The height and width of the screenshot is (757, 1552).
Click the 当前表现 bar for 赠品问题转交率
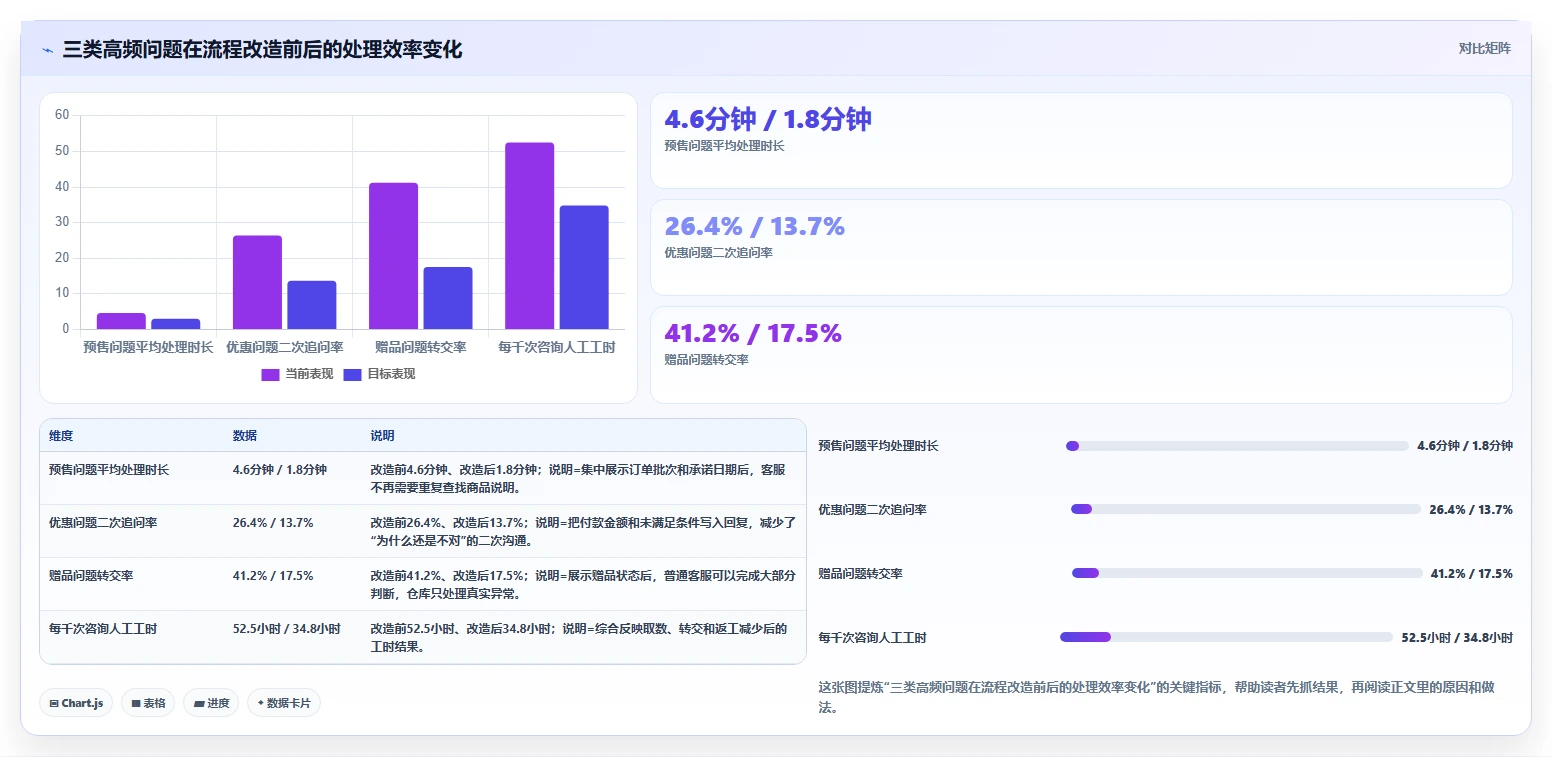(x=393, y=256)
